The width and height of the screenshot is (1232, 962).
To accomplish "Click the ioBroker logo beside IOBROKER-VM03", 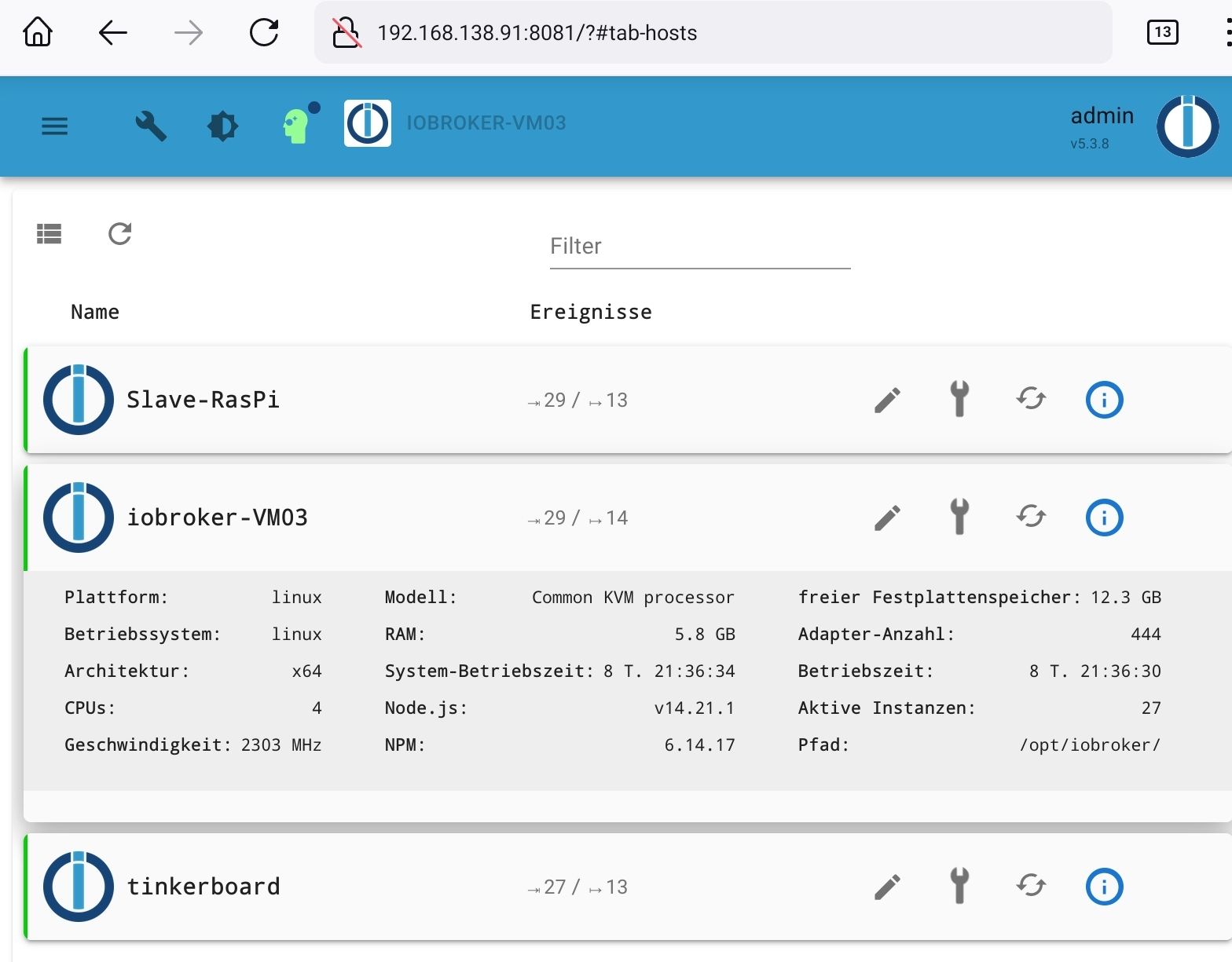I will (x=368, y=123).
